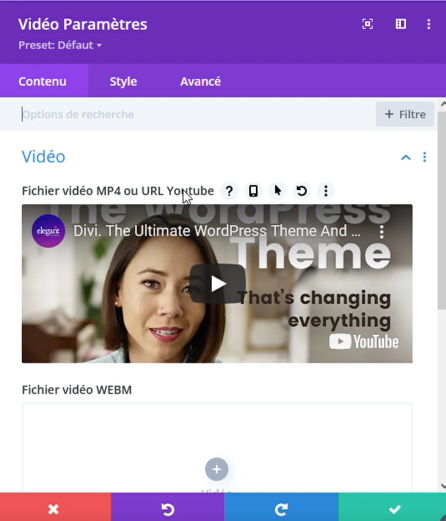This screenshot has height=521, width=446.
Task: Collapse the Vidéo section chevron
Action: point(406,157)
